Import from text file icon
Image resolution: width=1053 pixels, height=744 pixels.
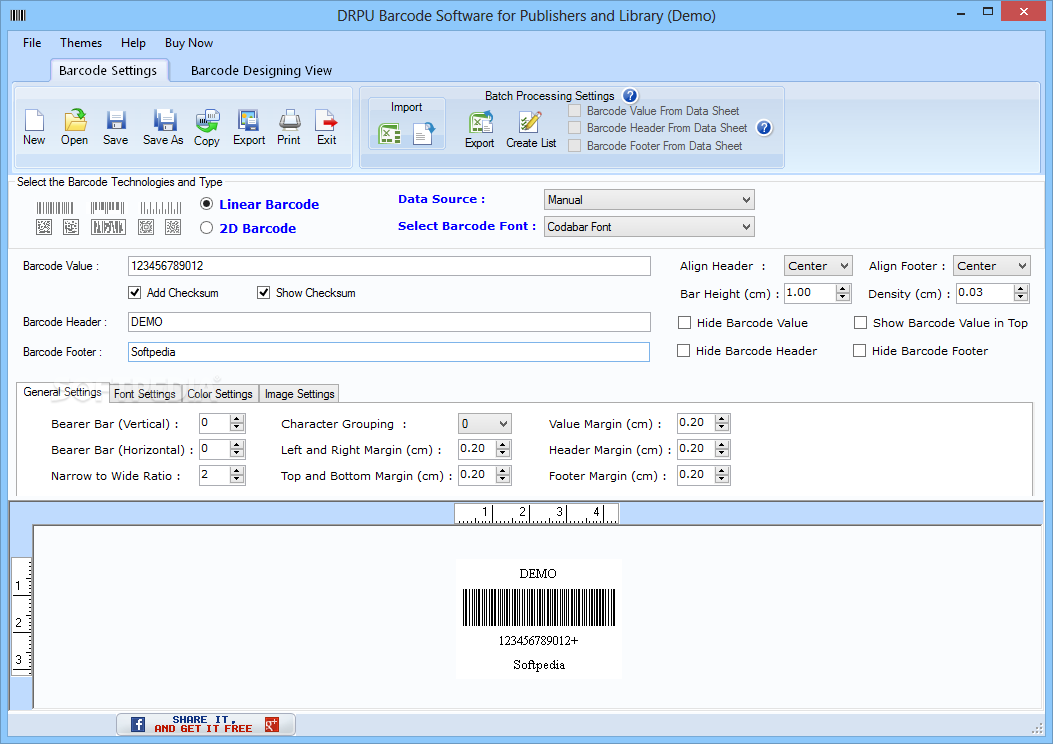coord(424,134)
